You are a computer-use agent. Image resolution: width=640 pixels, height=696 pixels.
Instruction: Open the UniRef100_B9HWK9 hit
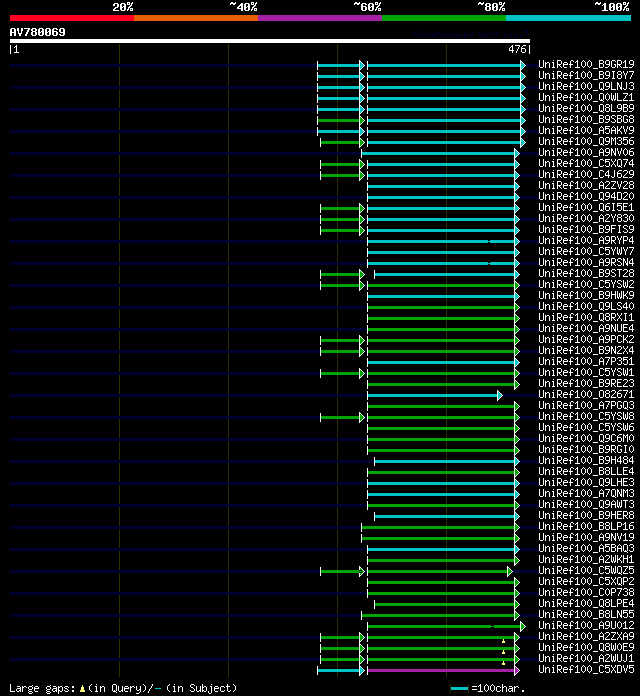click(586, 296)
